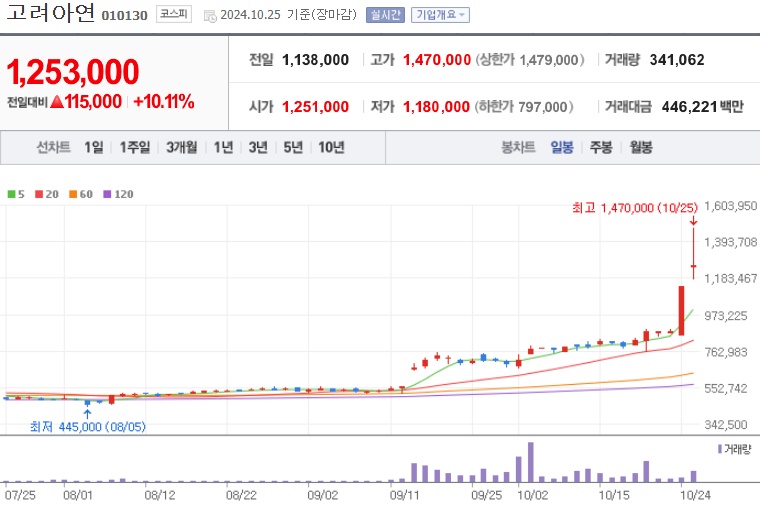Click the 08/22 date axis label
This screenshot has height=510, width=760.
coord(241,495)
